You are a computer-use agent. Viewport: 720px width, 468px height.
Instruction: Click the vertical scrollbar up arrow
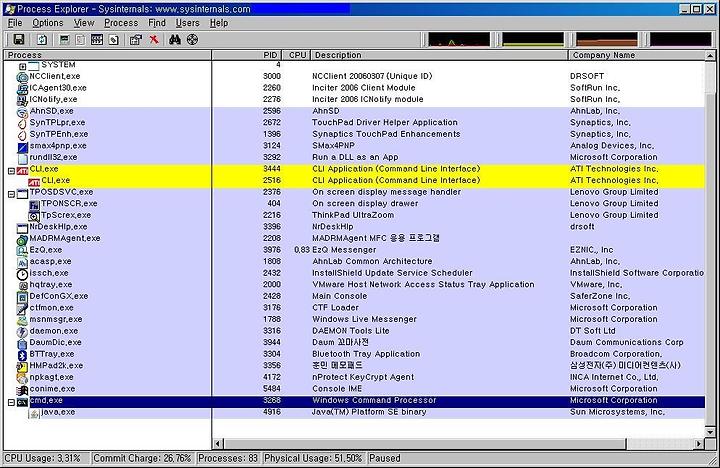tap(710, 56)
